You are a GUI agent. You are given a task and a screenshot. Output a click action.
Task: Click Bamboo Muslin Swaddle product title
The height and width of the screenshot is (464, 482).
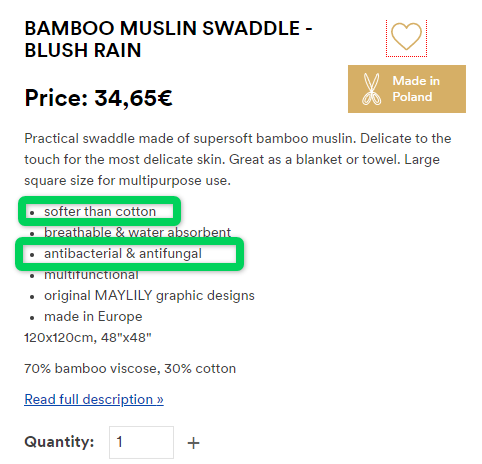coord(168,39)
